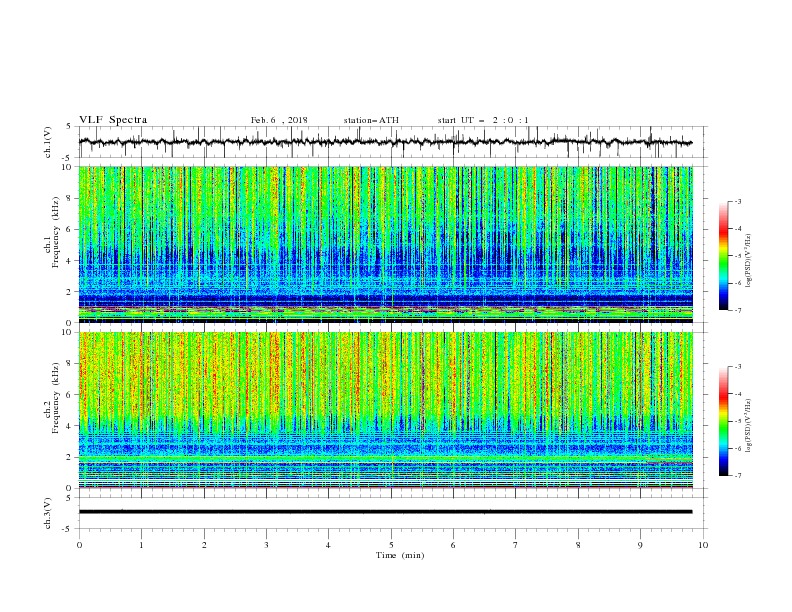Select the ch.2 "Frequency (kHz)" axis label
Image resolution: width=792 pixels, height=612 pixels.
coord(55,397)
